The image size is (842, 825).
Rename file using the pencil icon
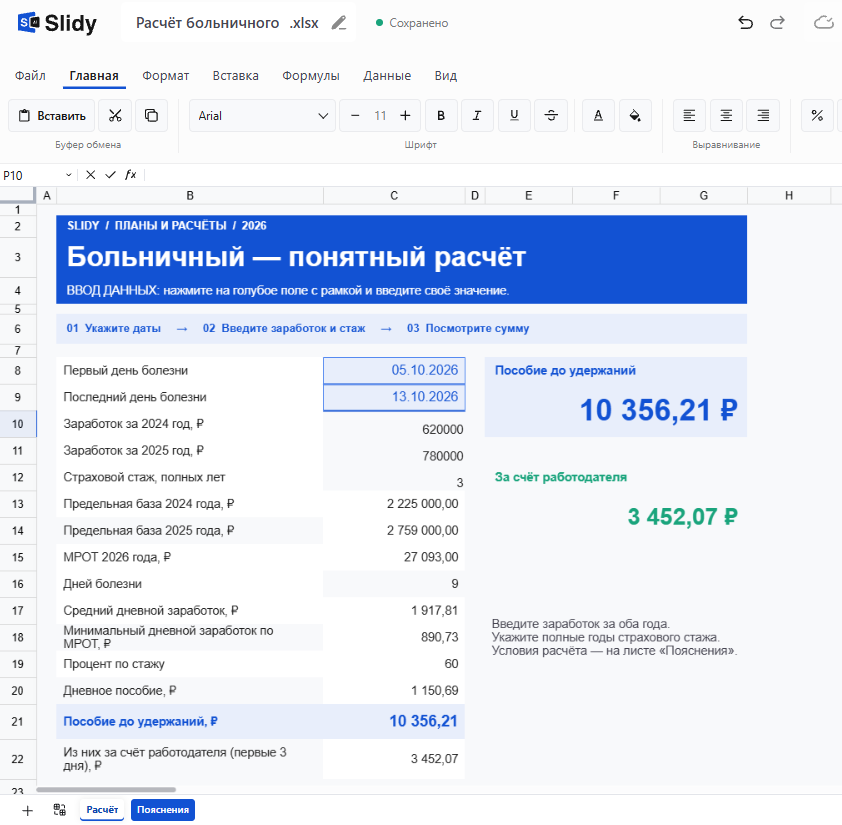[x=339, y=23]
